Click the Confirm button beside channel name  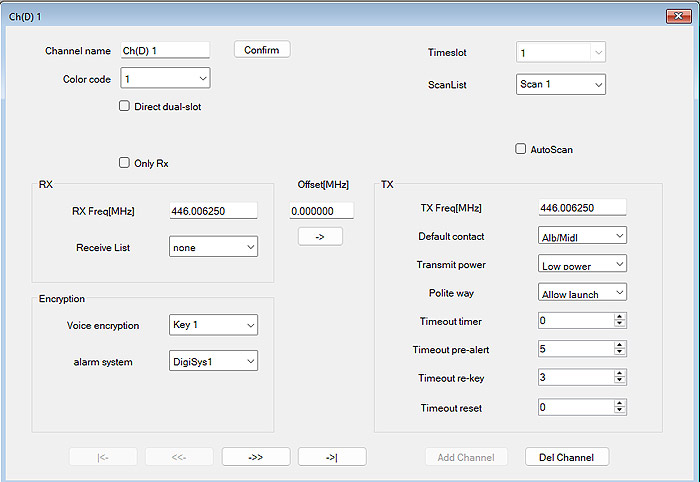pos(262,49)
